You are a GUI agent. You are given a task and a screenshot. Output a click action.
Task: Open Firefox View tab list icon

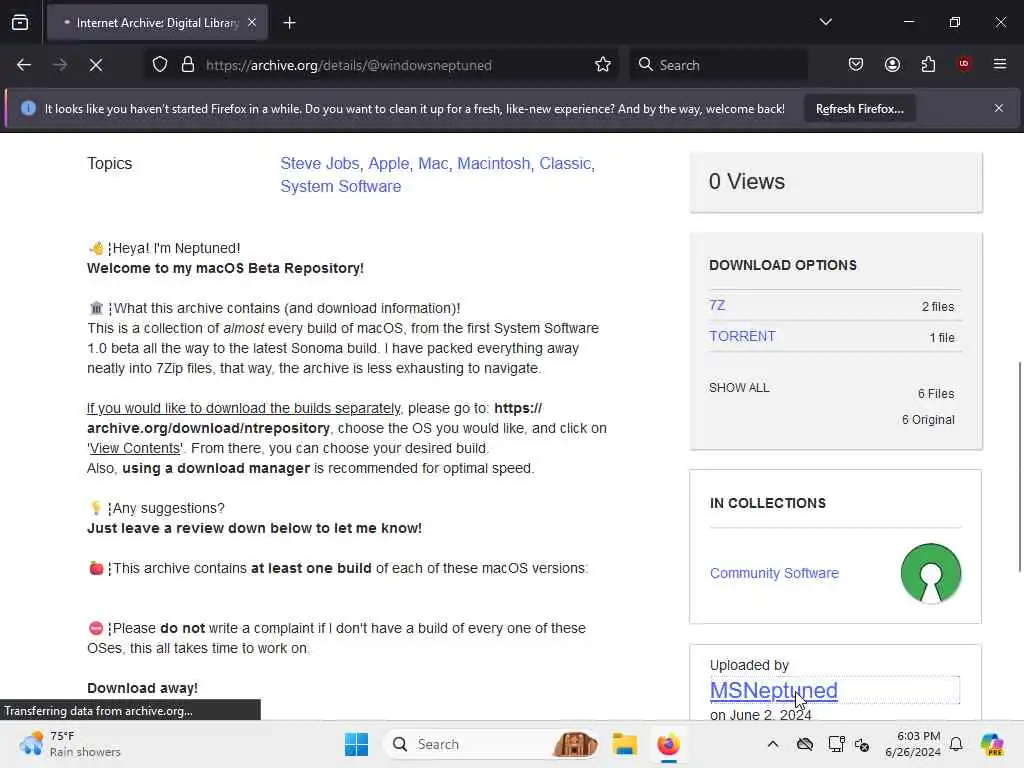coord(20,23)
